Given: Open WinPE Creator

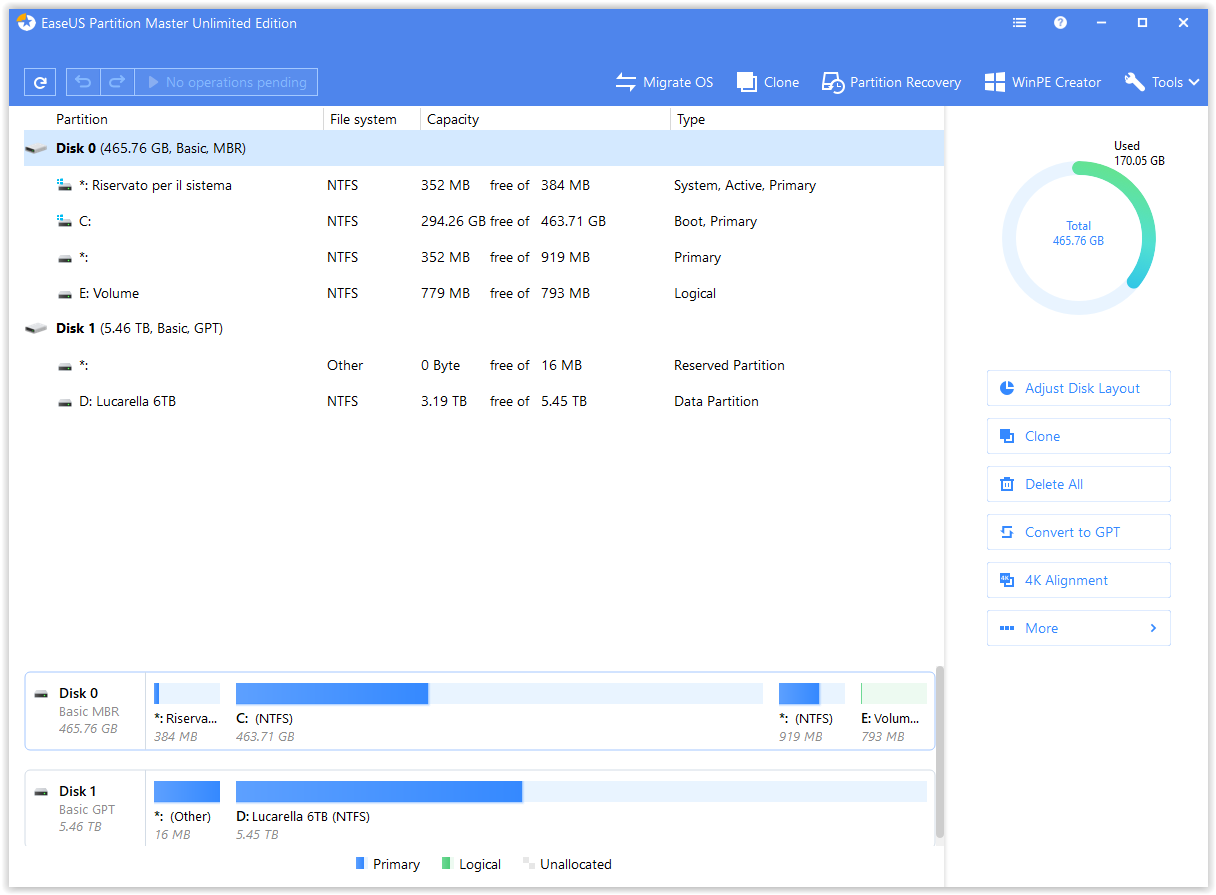Looking at the screenshot, I should (1043, 82).
